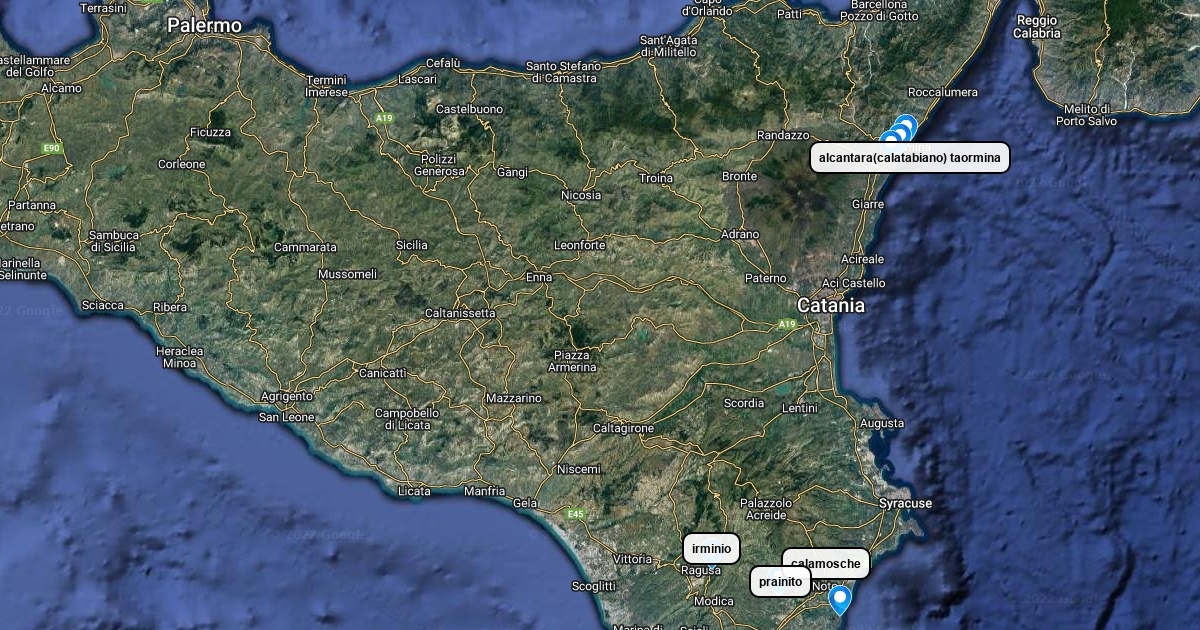Select the calamosche marker label
Image resolution: width=1200 pixels, height=630 pixels.
coord(826,563)
